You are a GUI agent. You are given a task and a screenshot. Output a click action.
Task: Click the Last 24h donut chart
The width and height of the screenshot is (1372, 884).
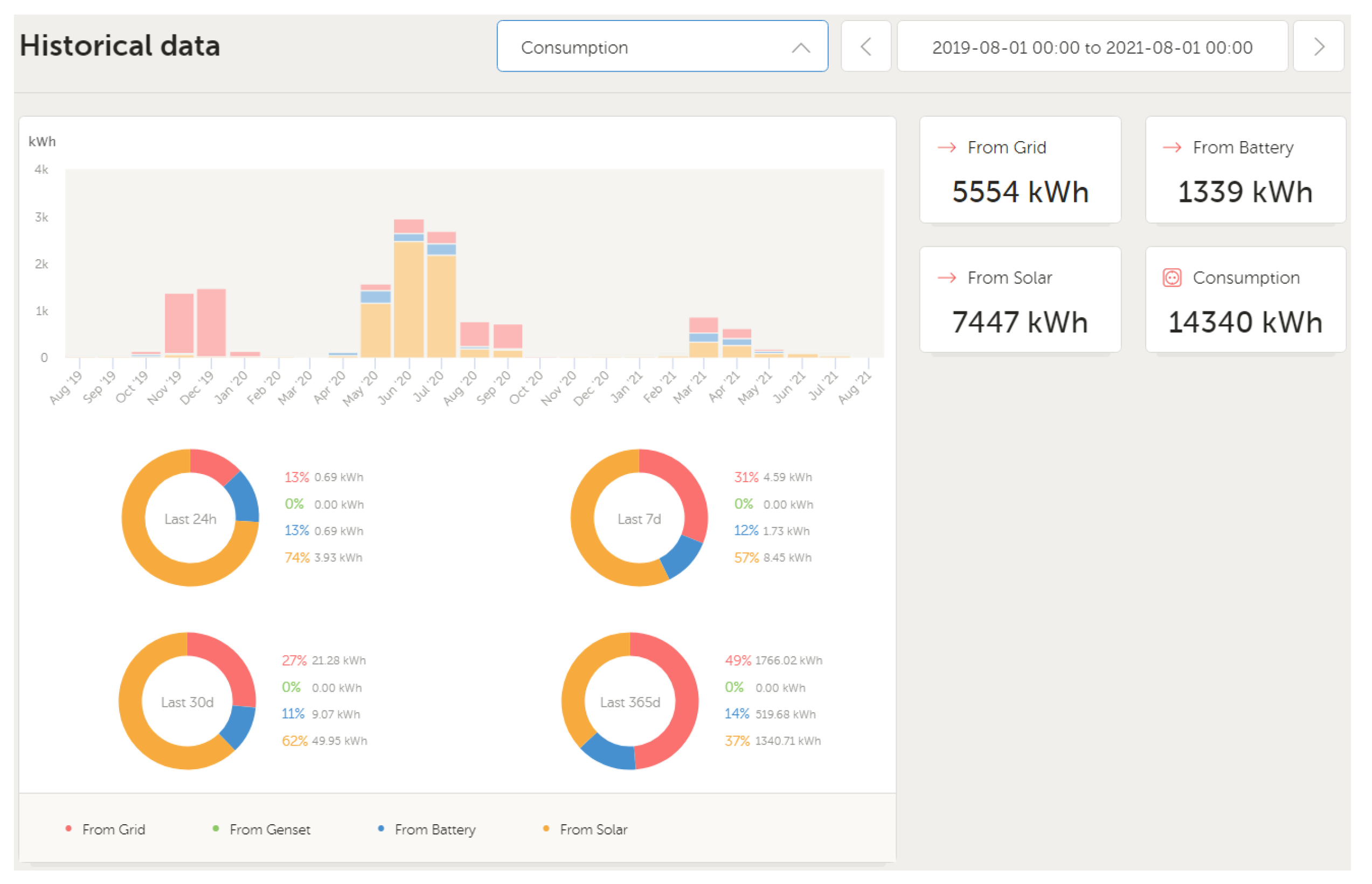190,518
